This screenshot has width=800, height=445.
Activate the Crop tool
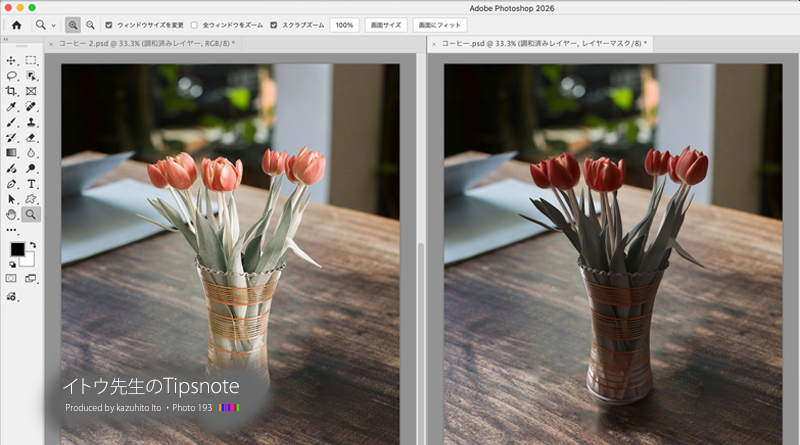coord(11,91)
